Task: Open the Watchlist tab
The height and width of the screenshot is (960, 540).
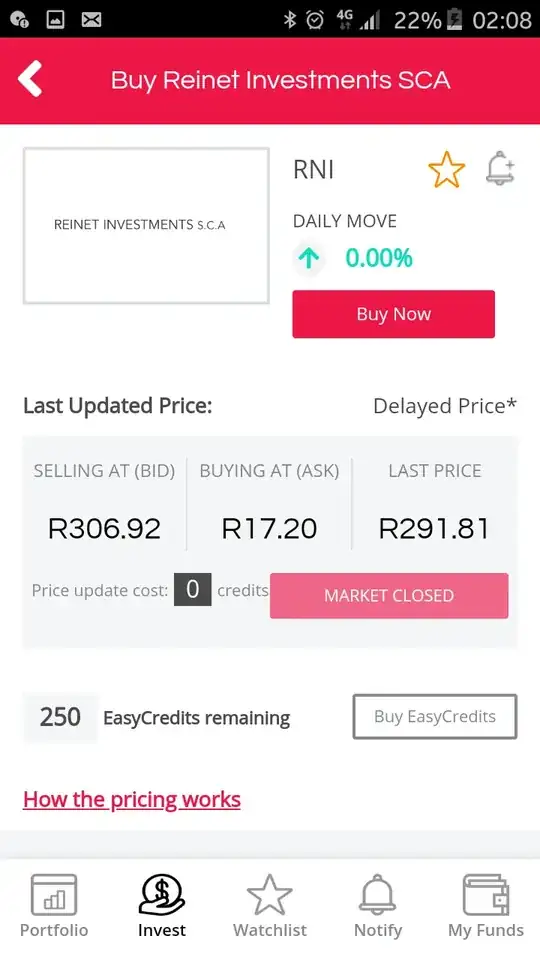Action: 270,906
